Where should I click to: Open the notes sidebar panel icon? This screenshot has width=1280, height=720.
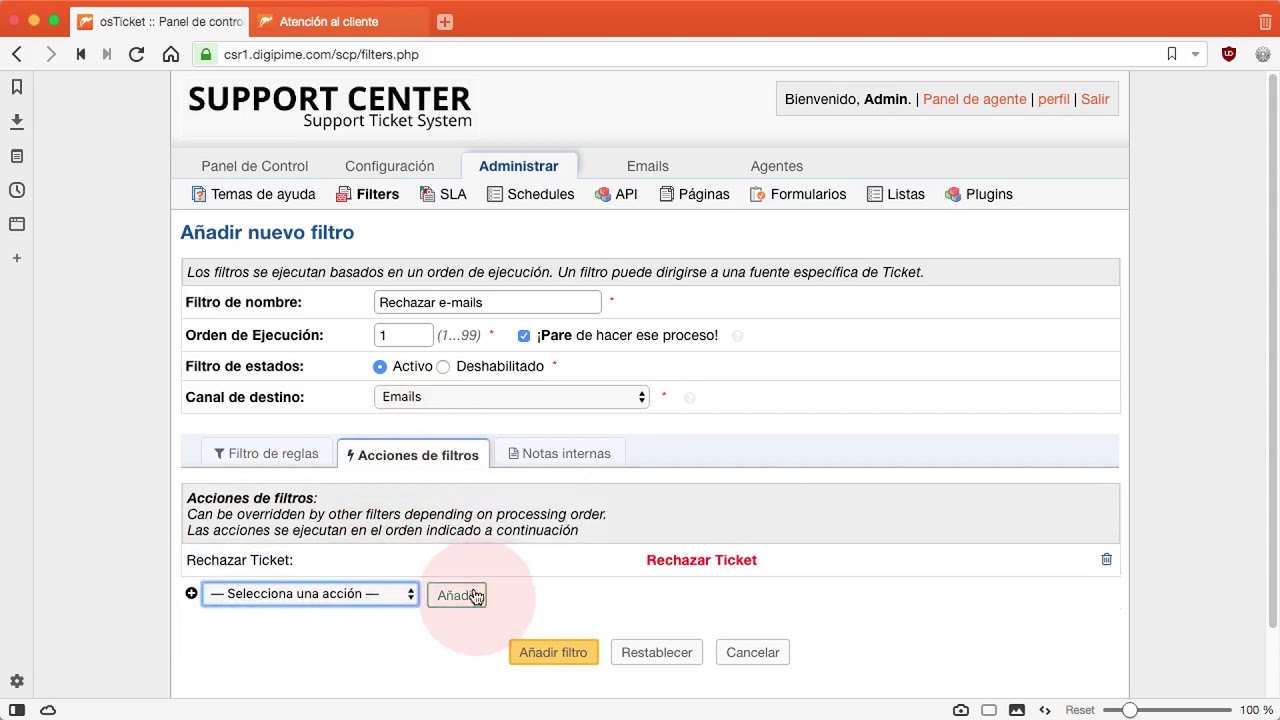coord(17,156)
